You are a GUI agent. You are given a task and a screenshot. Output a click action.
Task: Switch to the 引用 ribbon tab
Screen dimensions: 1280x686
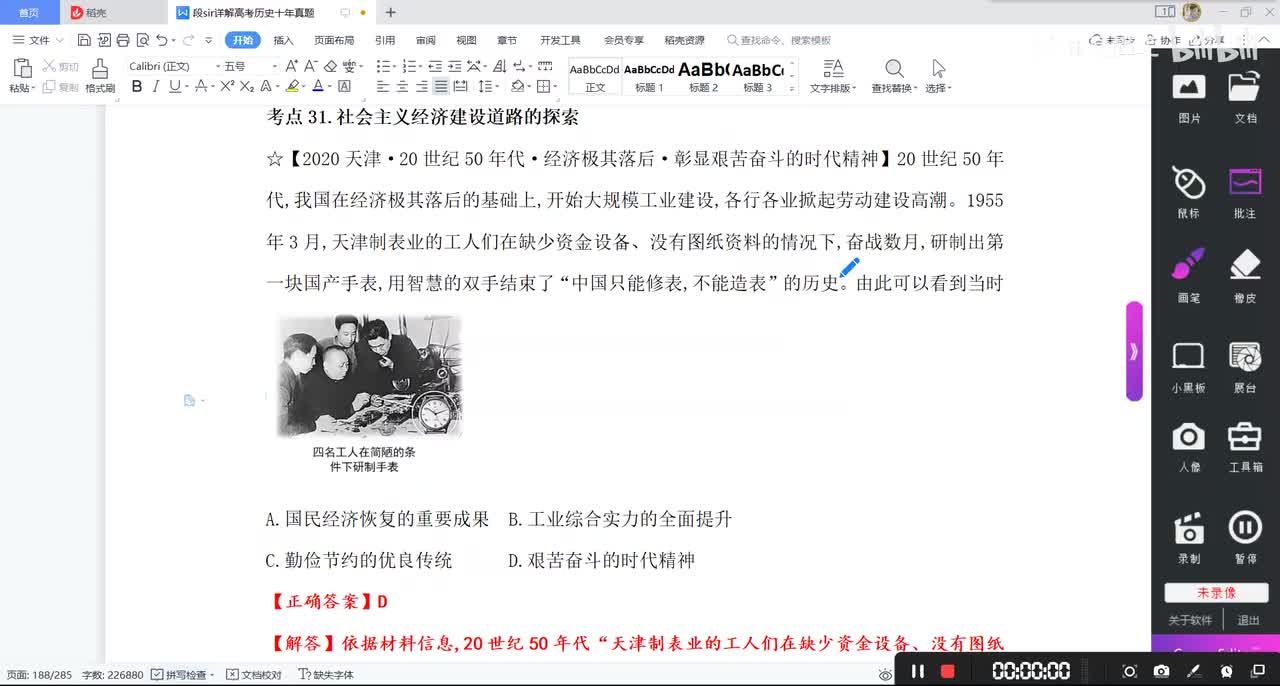pyautogui.click(x=385, y=40)
